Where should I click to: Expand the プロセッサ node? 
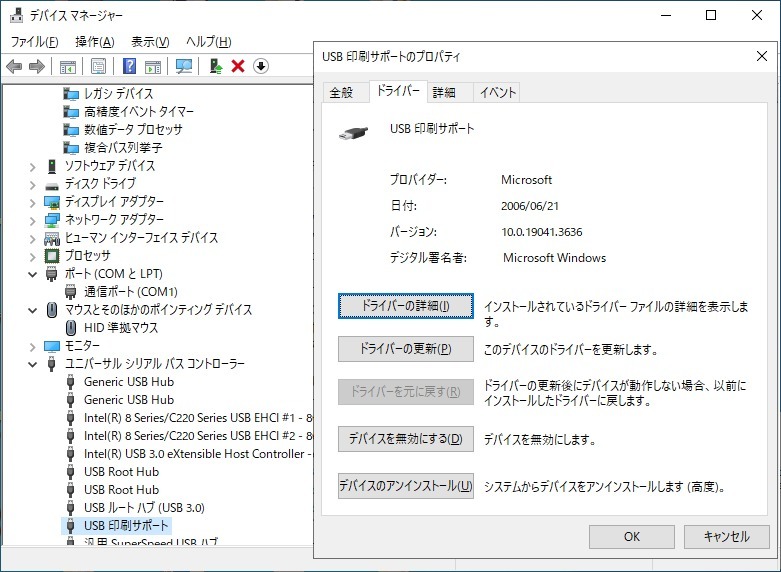click(x=32, y=257)
